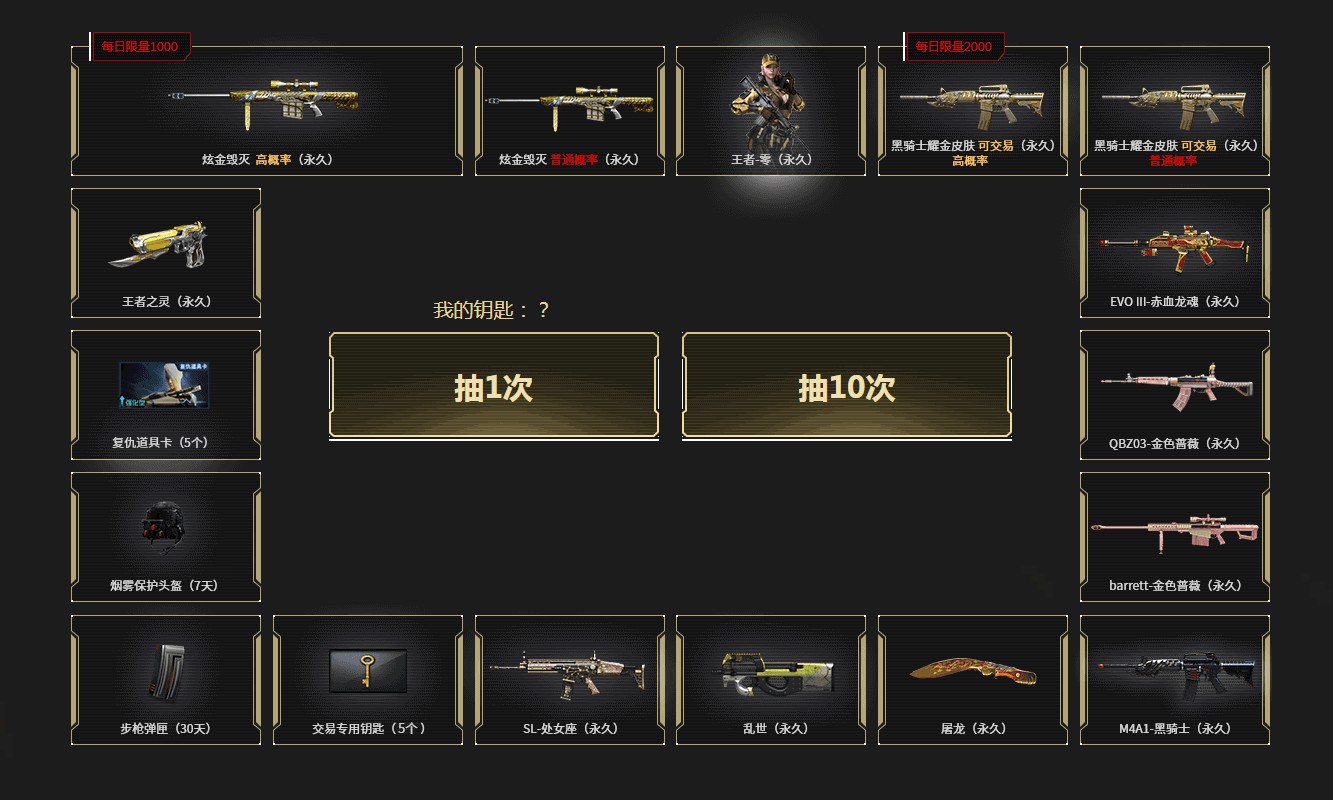This screenshot has height=800, width=1333.
Task: Click the 抽10次 draw button
Action: click(847, 386)
